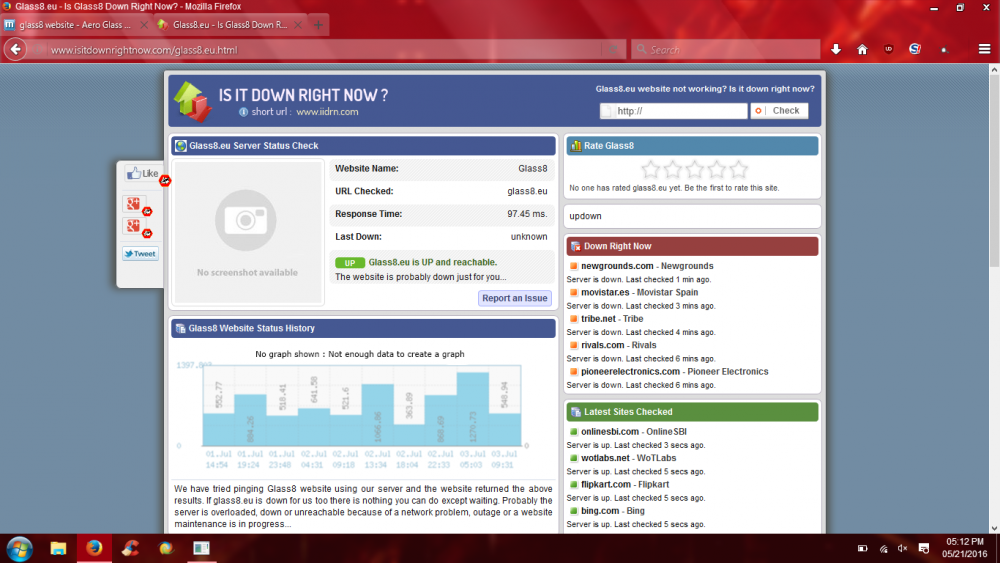This screenshot has width=1000, height=563.
Task: Rate Glass8 with the fifth star
Action: 739,170
